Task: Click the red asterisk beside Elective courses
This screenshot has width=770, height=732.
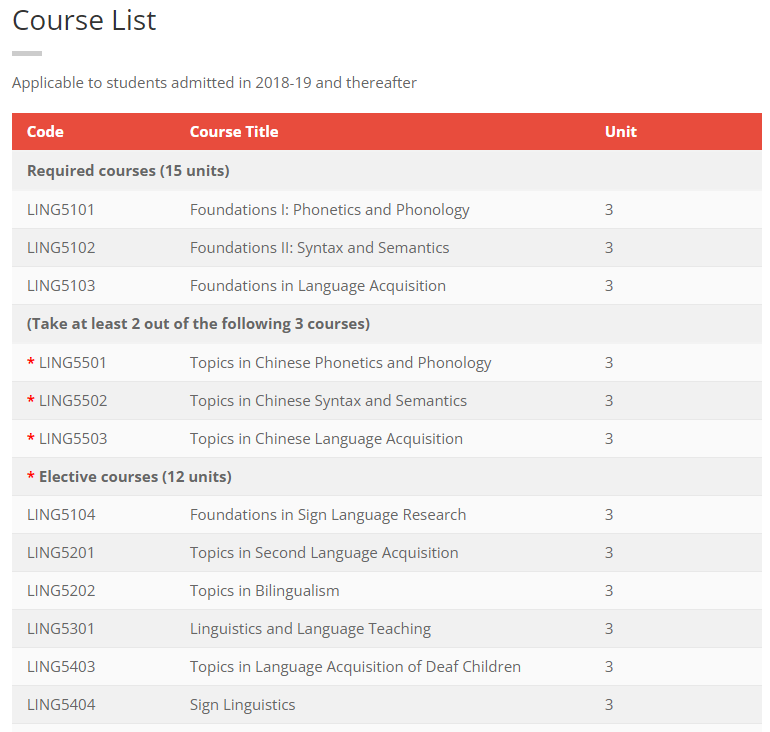Action: tap(31, 477)
